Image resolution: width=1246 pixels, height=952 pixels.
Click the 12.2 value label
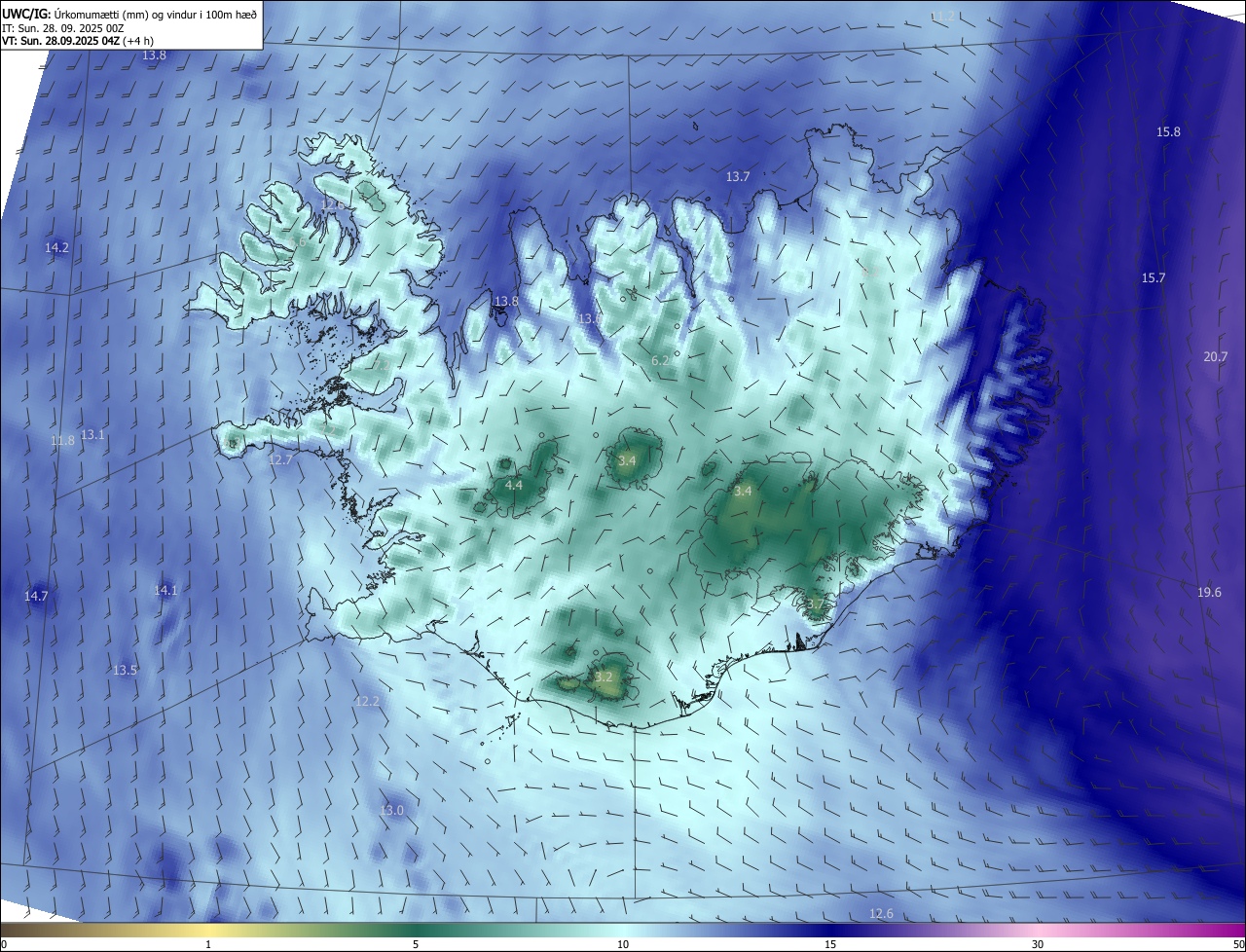[x=367, y=702]
